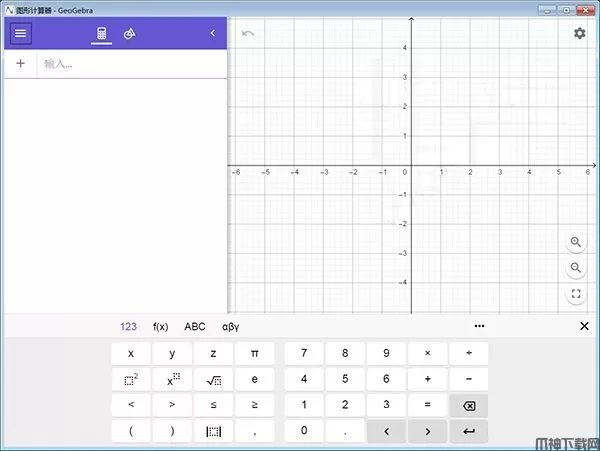Move cursor left with arrow key

386,431
